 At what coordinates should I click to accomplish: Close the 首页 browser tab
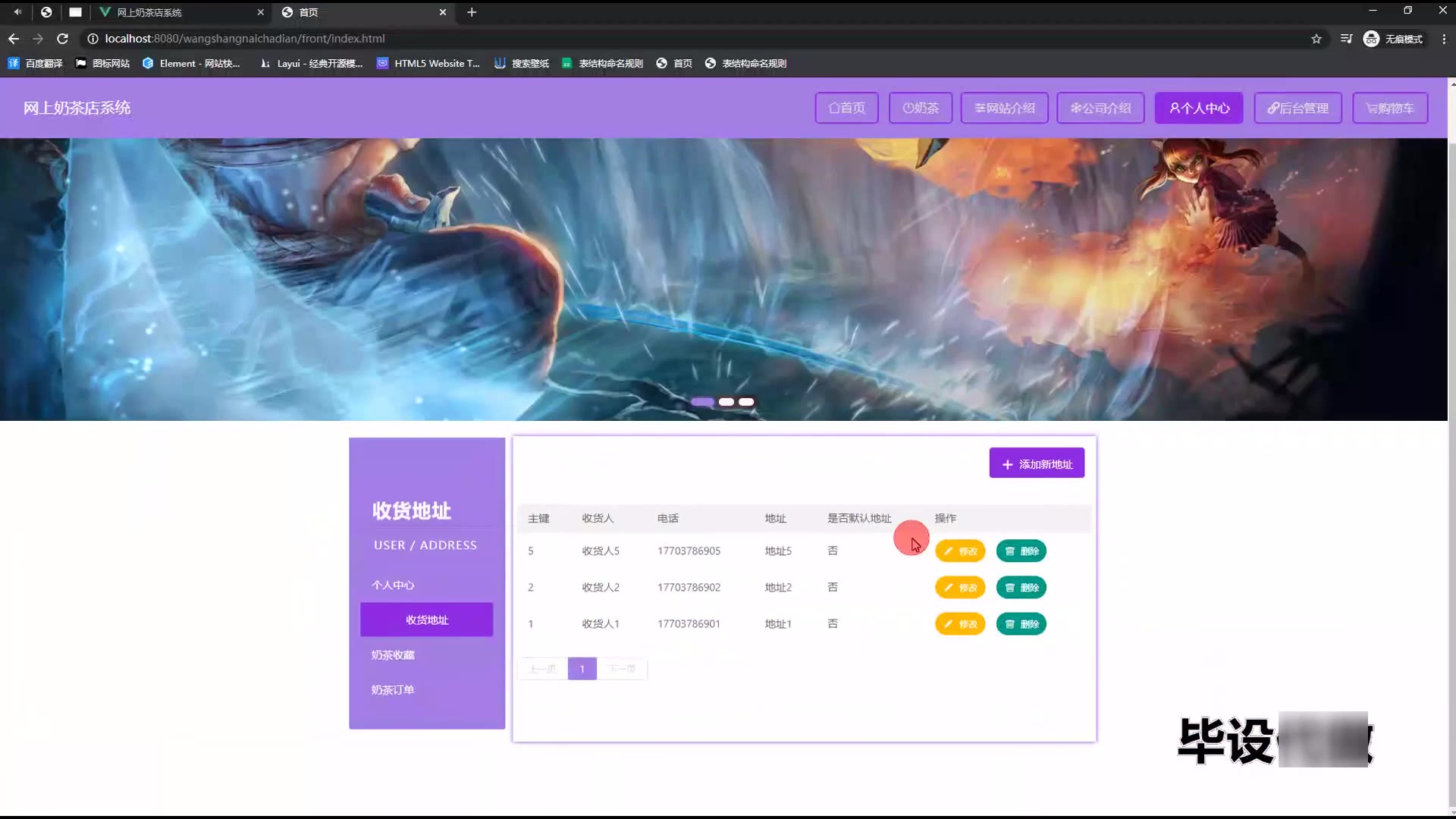pos(443,12)
